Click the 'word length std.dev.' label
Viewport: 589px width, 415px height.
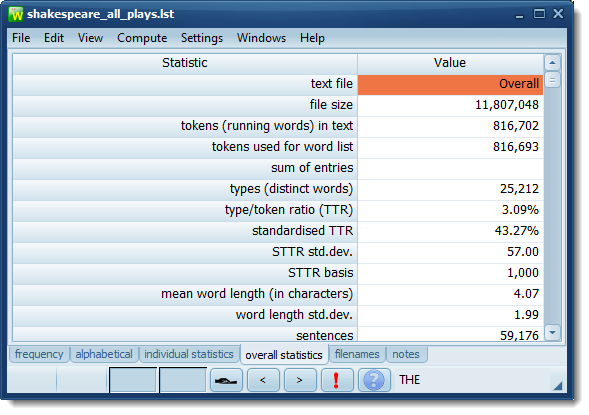pos(294,315)
